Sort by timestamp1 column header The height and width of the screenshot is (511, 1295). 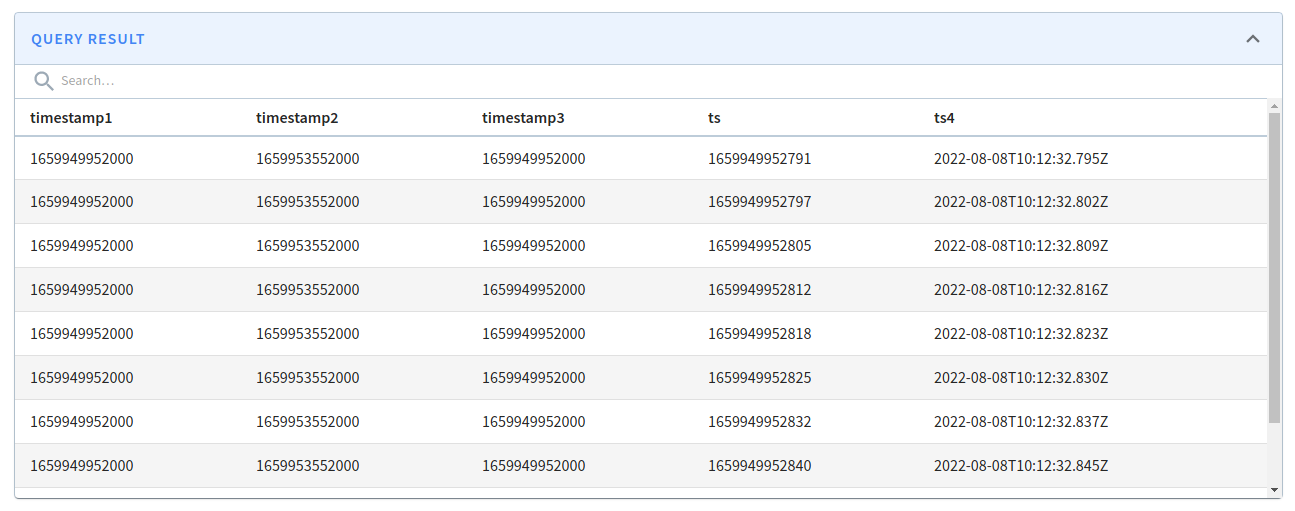(71, 118)
